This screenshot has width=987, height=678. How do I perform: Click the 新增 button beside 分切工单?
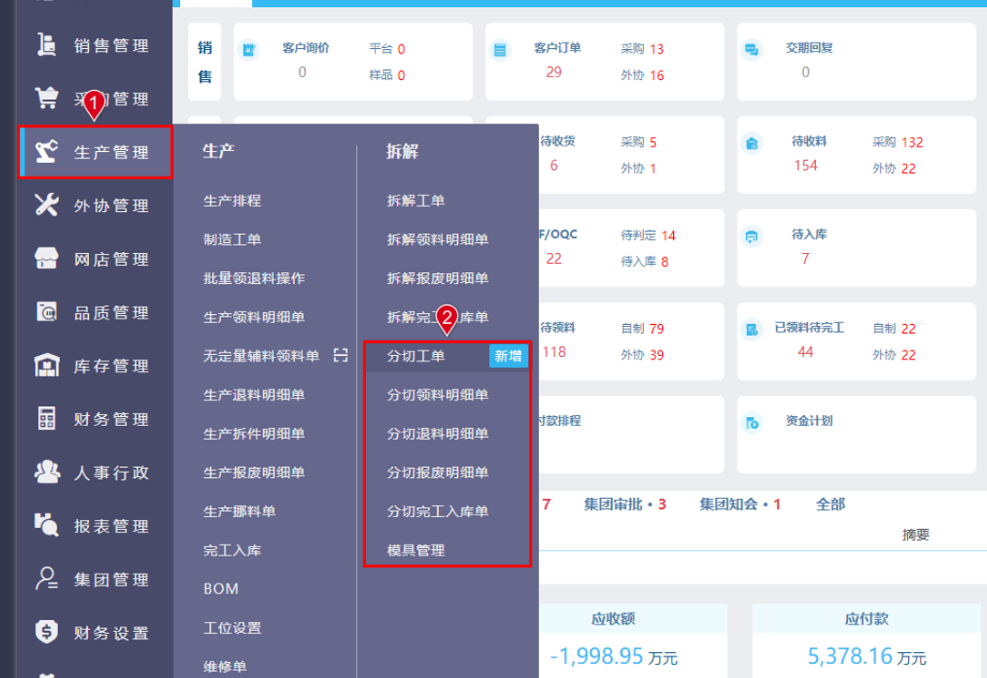(508, 356)
